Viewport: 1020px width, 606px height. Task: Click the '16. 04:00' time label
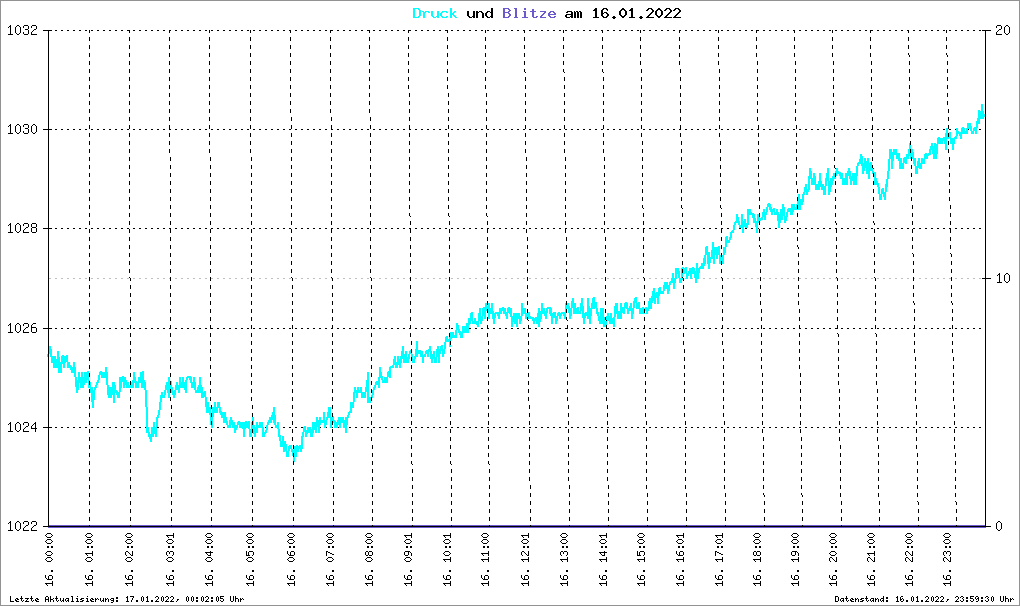[210, 559]
